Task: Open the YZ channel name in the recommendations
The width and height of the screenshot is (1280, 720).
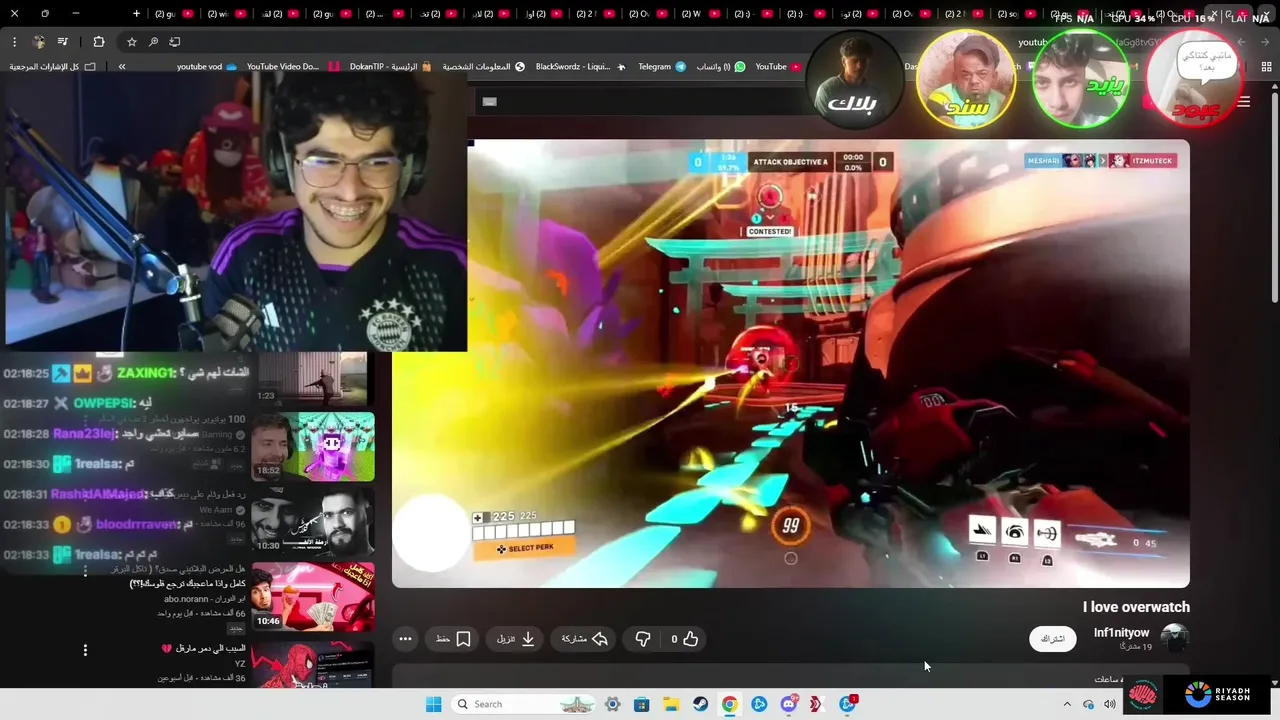Action: (240, 663)
